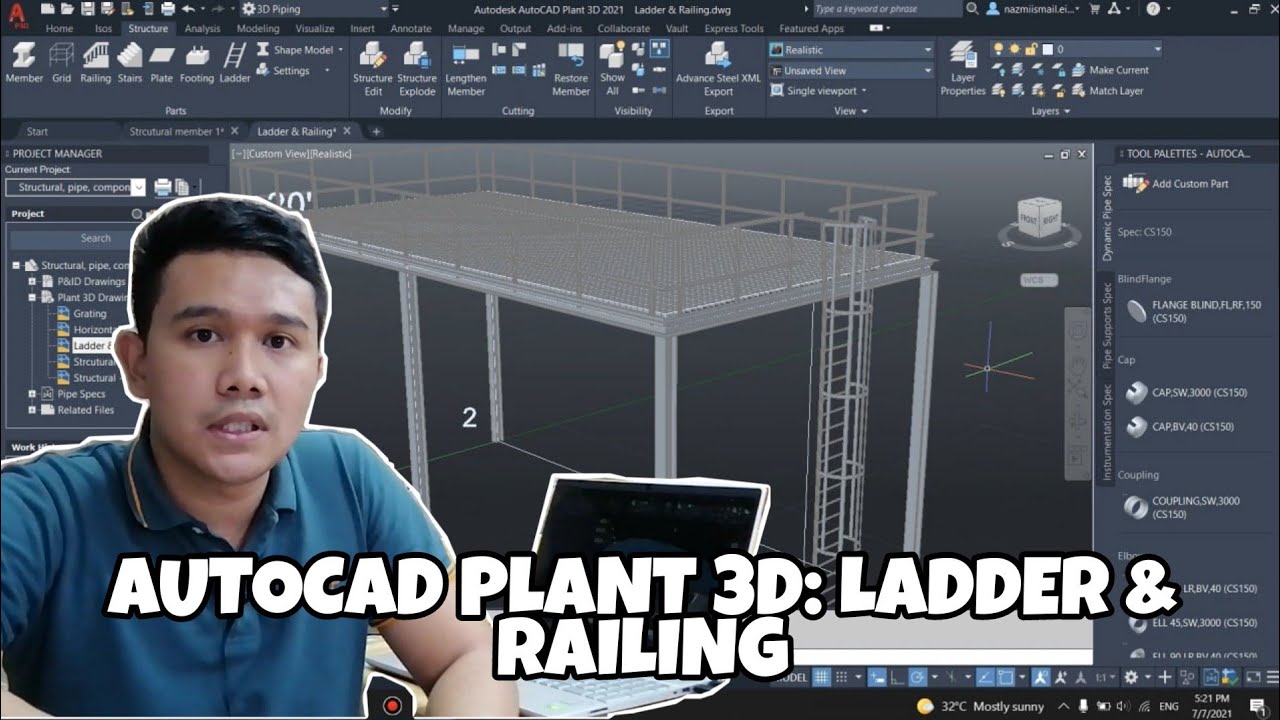1280x720 pixels.
Task: Click Match Layer button
Action: pos(1107,91)
